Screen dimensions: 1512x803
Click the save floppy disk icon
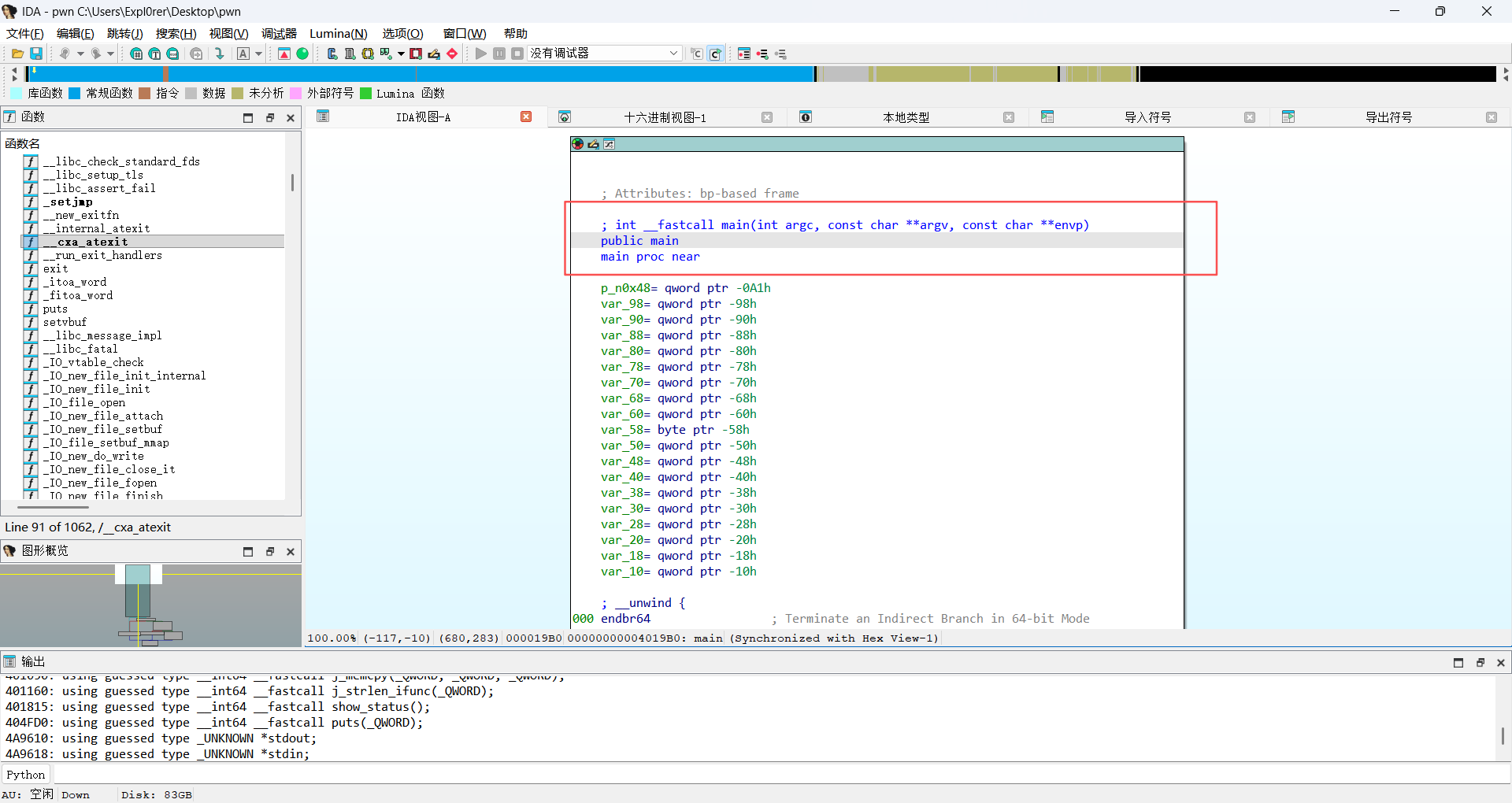pyautogui.click(x=36, y=54)
